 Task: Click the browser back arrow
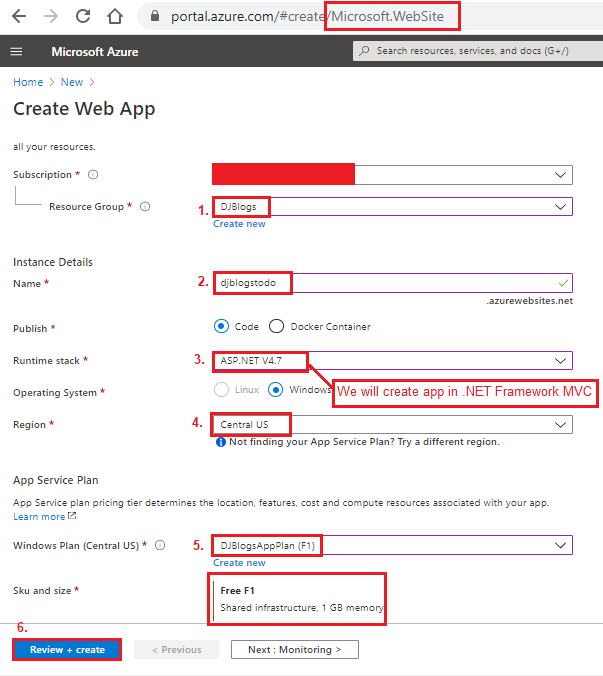click(x=19, y=16)
